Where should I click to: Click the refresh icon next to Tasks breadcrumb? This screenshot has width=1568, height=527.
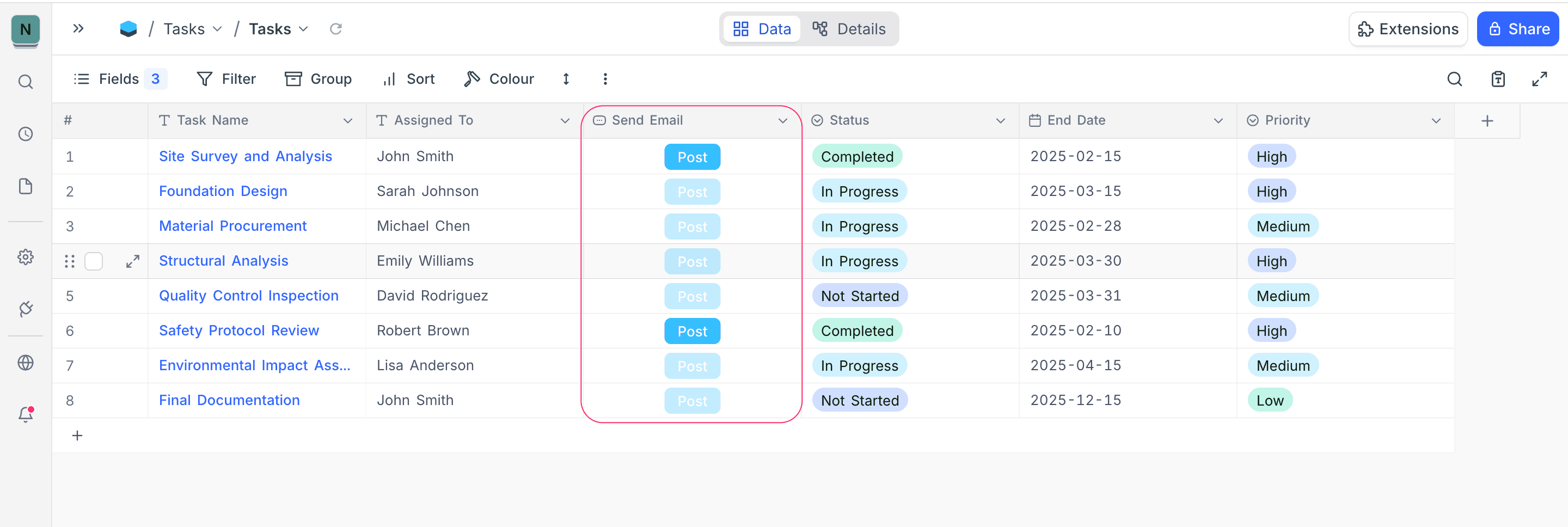tap(335, 29)
